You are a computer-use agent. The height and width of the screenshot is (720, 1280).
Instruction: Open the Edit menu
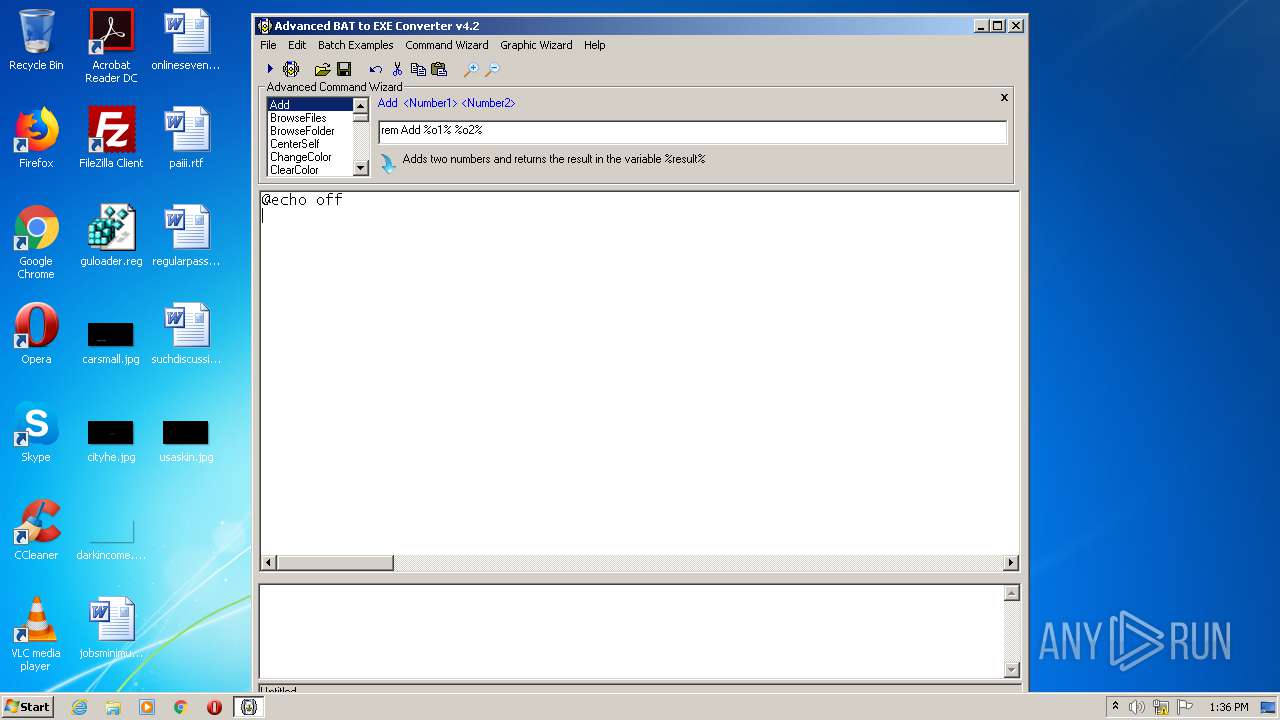coord(297,45)
